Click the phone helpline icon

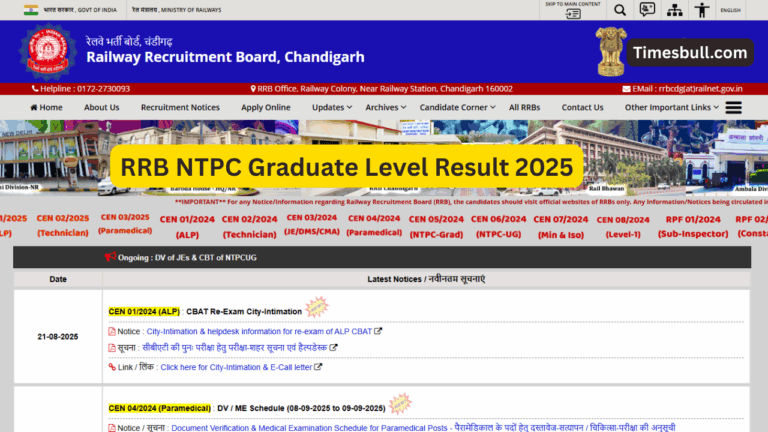(x=35, y=89)
